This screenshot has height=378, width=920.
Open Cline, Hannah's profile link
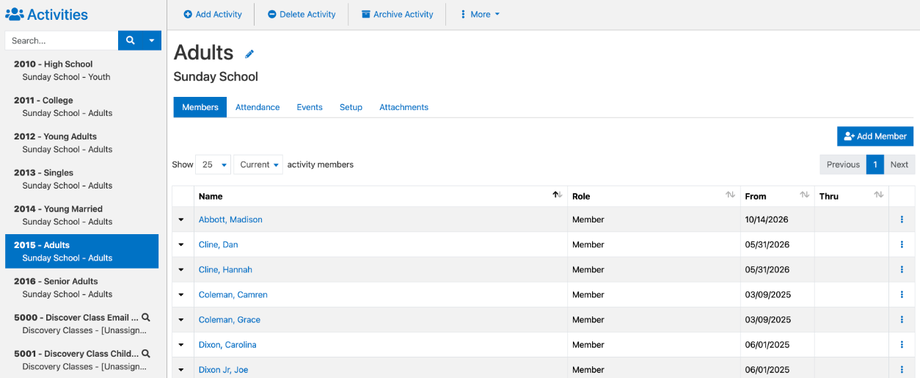225,270
